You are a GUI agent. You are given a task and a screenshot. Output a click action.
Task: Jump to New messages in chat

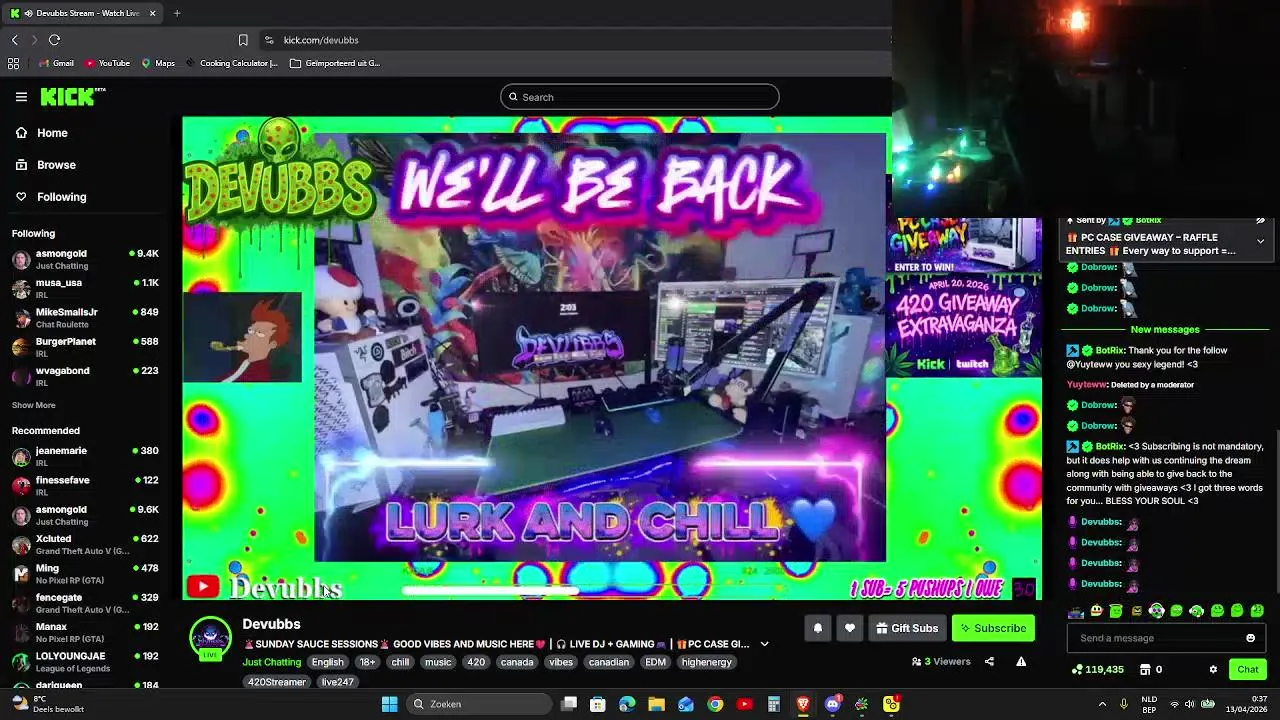tap(1165, 329)
